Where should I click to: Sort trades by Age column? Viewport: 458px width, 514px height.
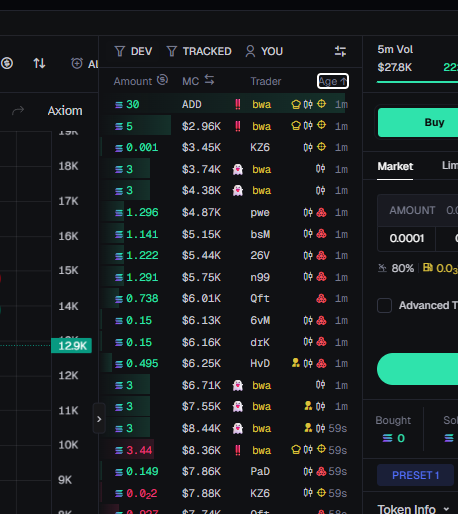point(333,81)
